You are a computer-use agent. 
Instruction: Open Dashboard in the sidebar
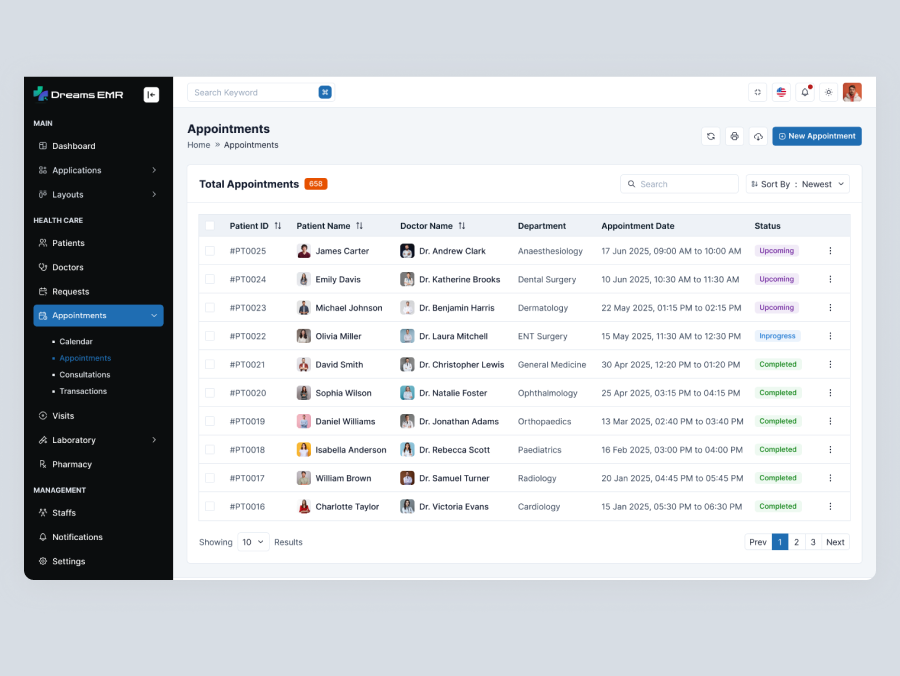pyautogui.click(x=98, y=146)
